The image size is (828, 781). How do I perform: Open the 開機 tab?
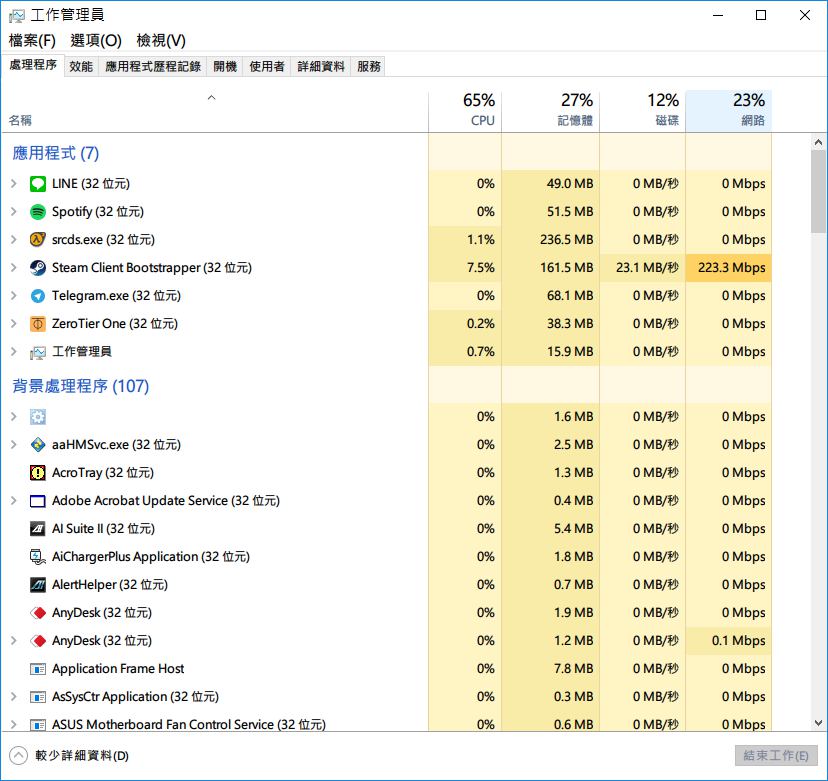[x=225, y=67]
